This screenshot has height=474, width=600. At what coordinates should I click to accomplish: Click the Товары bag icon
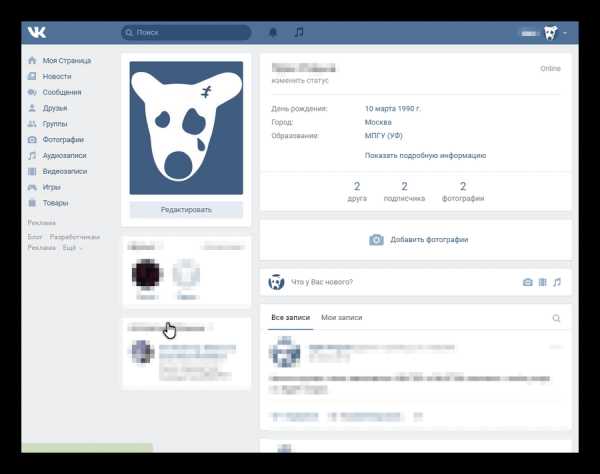(32, 203)
